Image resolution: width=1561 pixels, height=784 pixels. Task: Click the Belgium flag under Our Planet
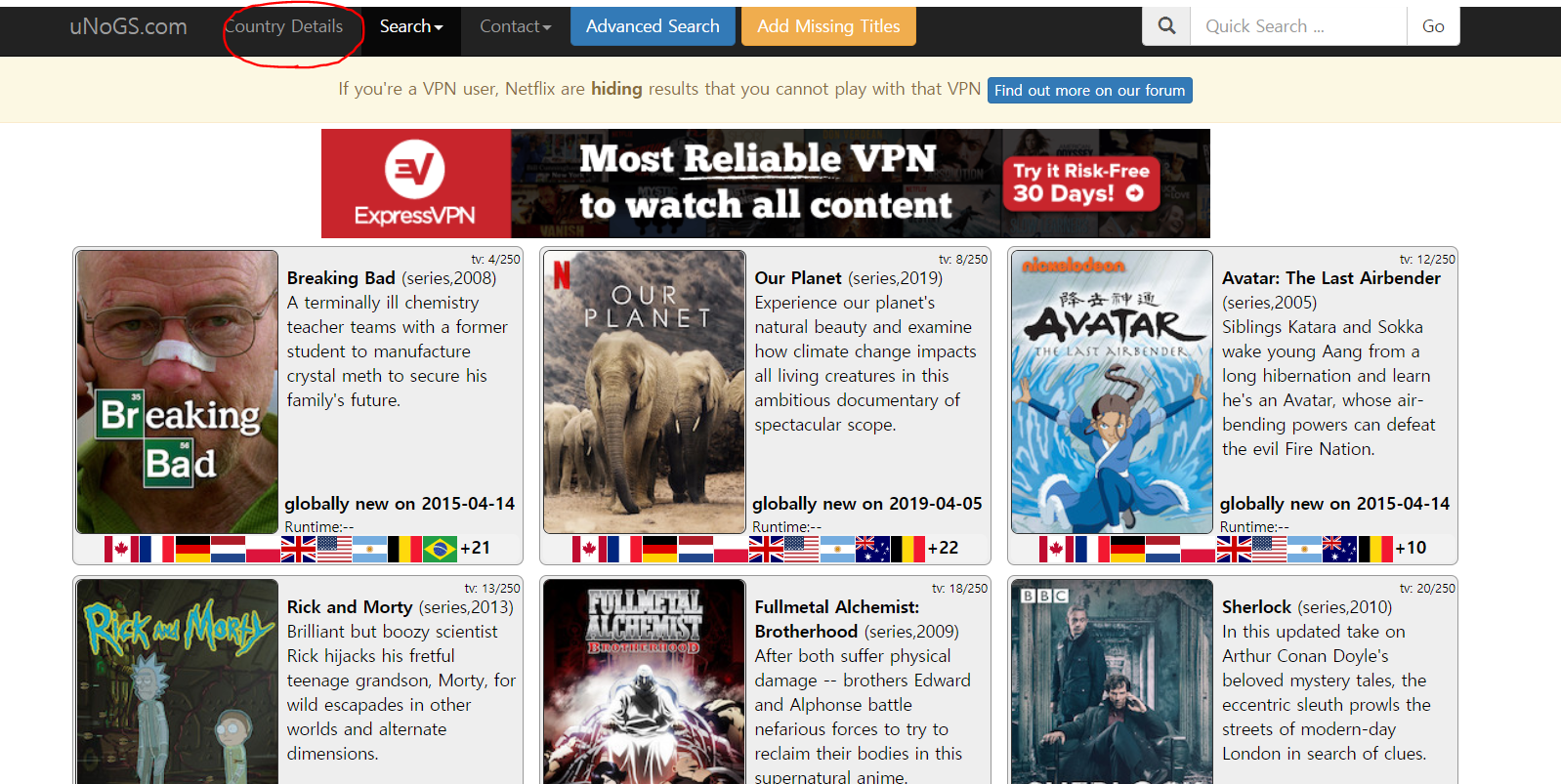(x=907, y=549)
